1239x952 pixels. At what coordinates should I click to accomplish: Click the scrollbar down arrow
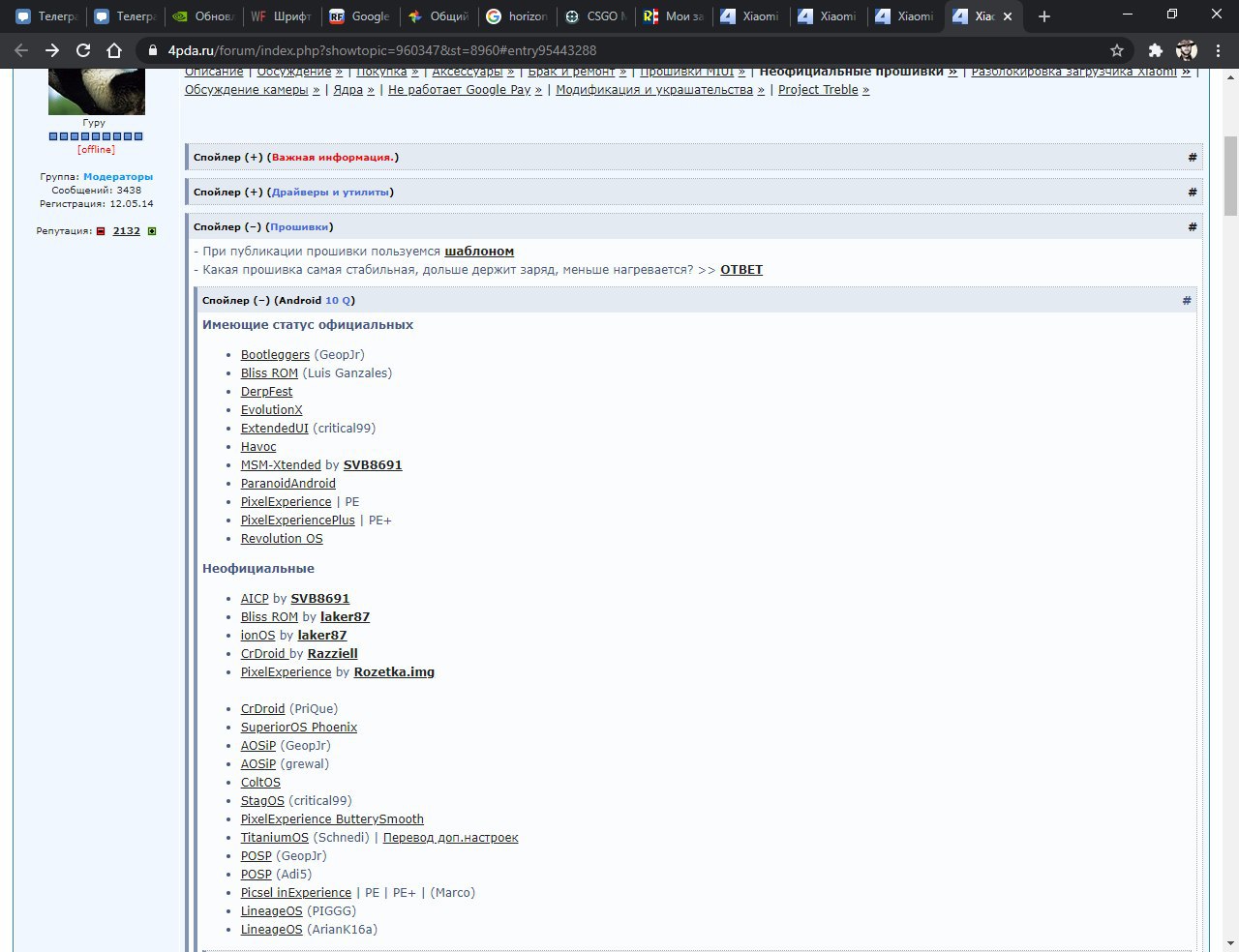tap(1231, 943)
